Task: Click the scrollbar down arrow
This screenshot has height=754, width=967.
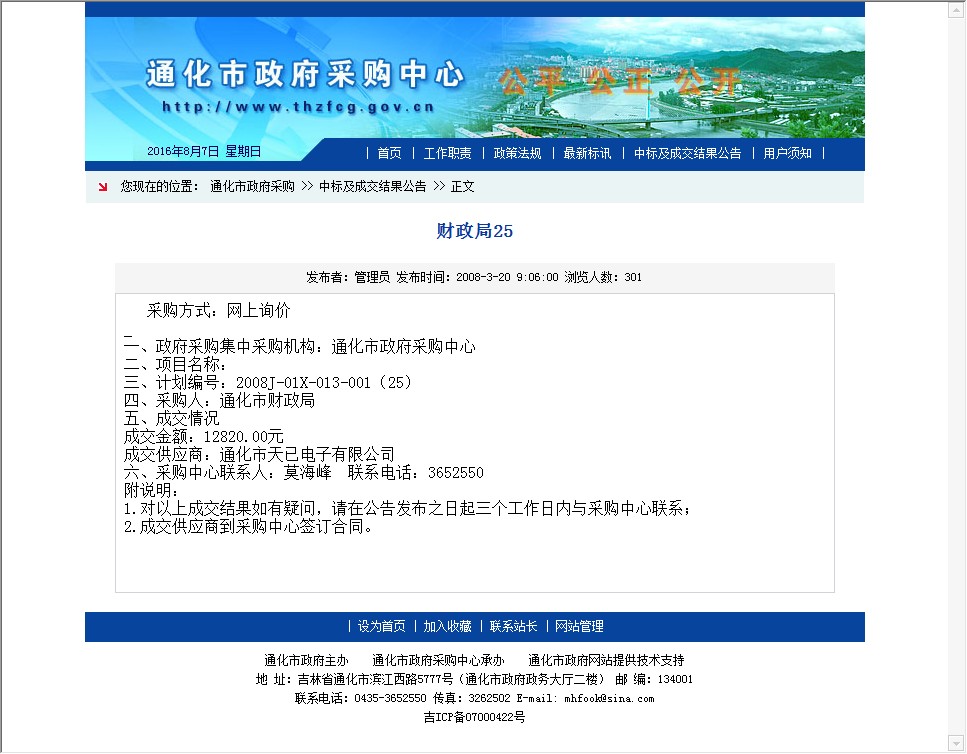Action: [956, 743]
